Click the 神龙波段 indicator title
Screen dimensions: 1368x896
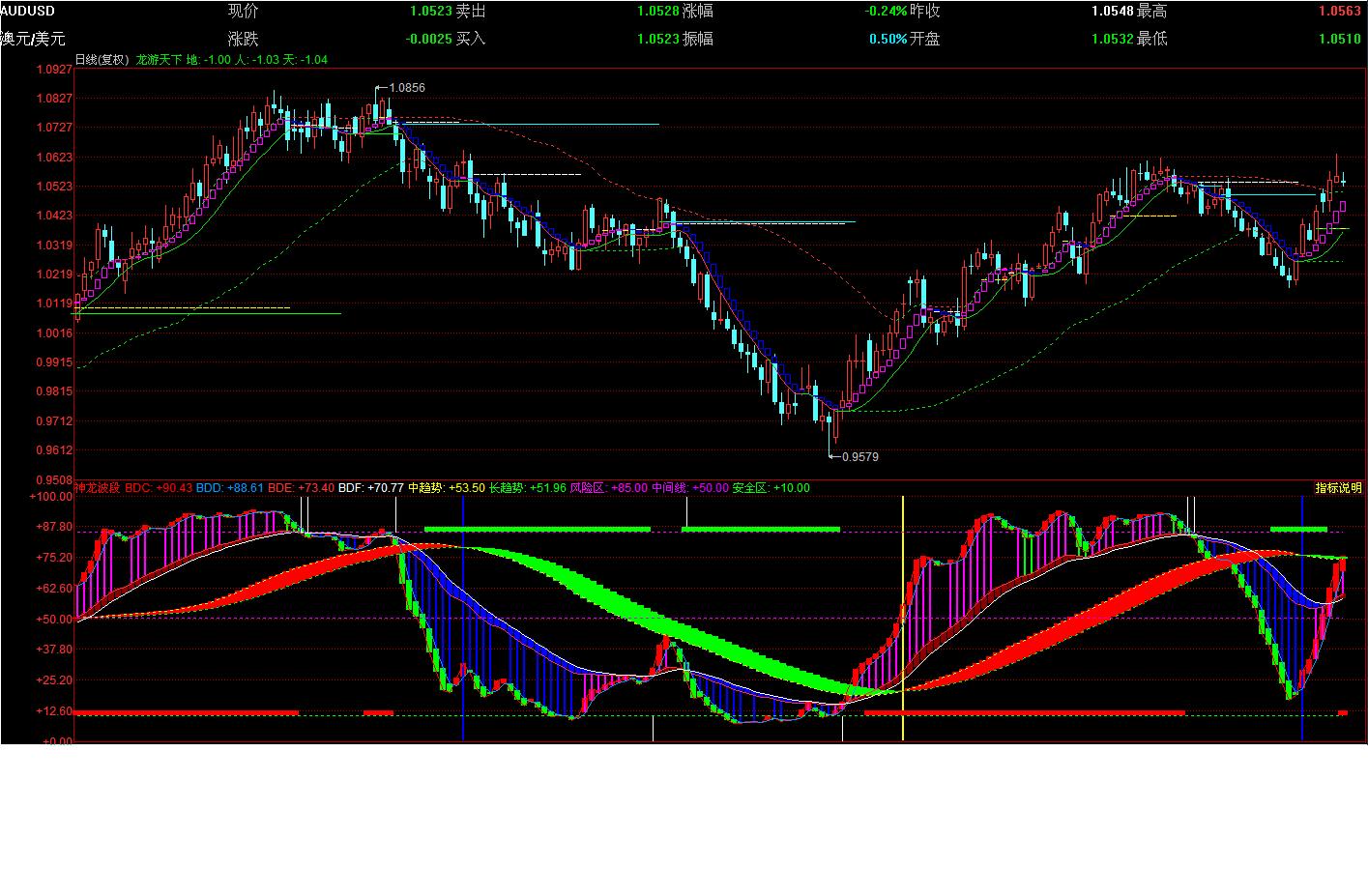[x=98, y=488]
